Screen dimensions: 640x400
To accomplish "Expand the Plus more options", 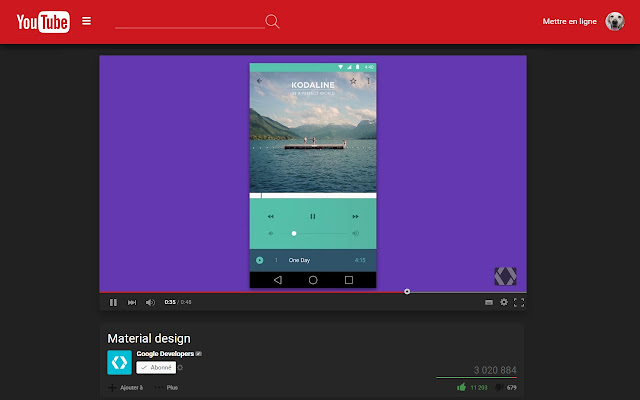I will 167,387.
